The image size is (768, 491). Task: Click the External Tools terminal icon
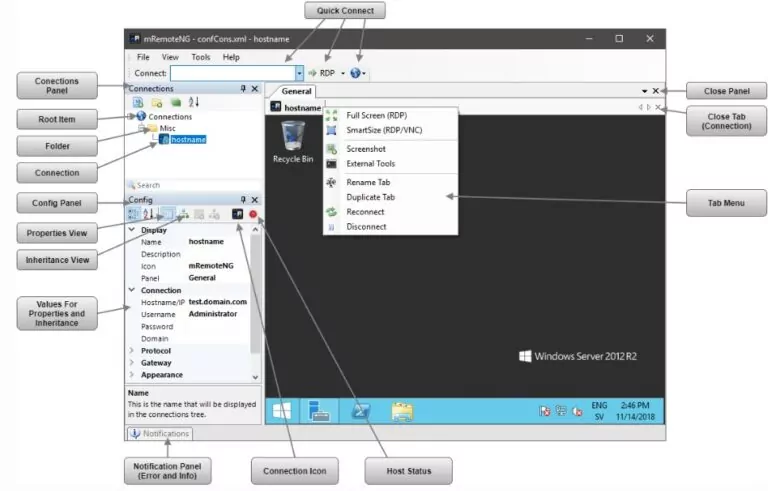(x=332, y=164)
